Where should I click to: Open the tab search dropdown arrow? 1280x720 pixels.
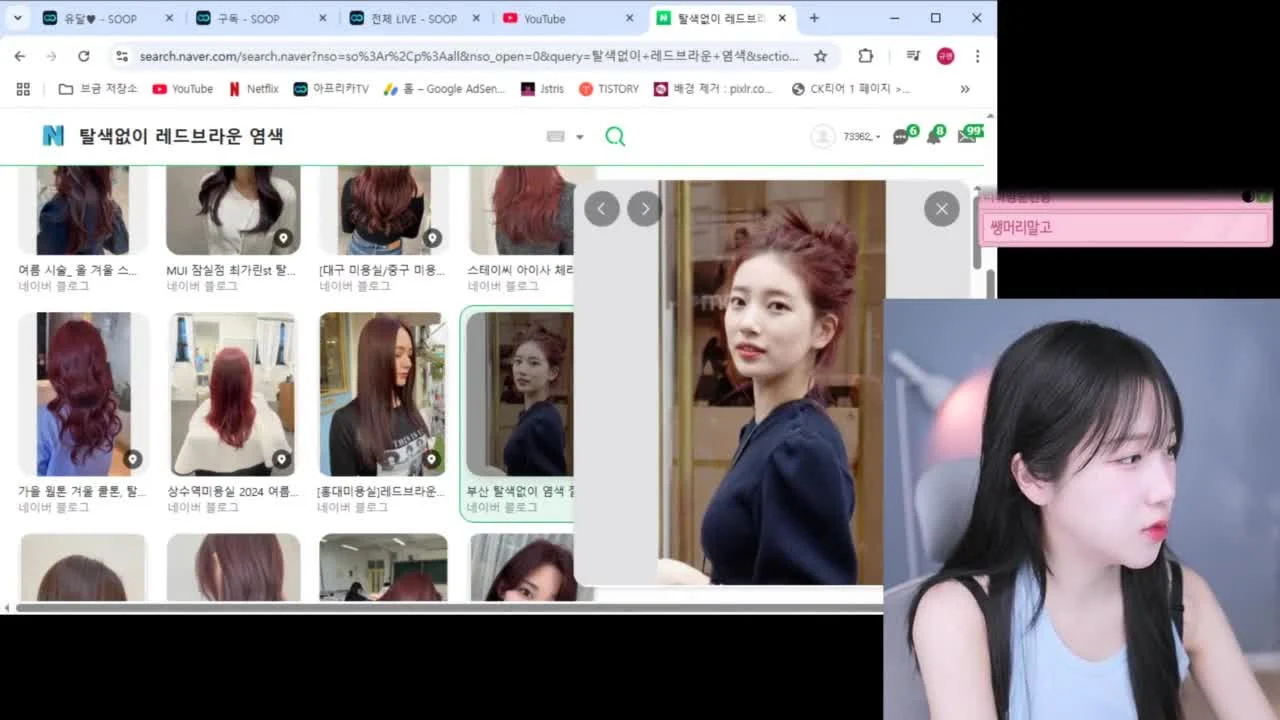pyautogui.click(x=17, y=18)
